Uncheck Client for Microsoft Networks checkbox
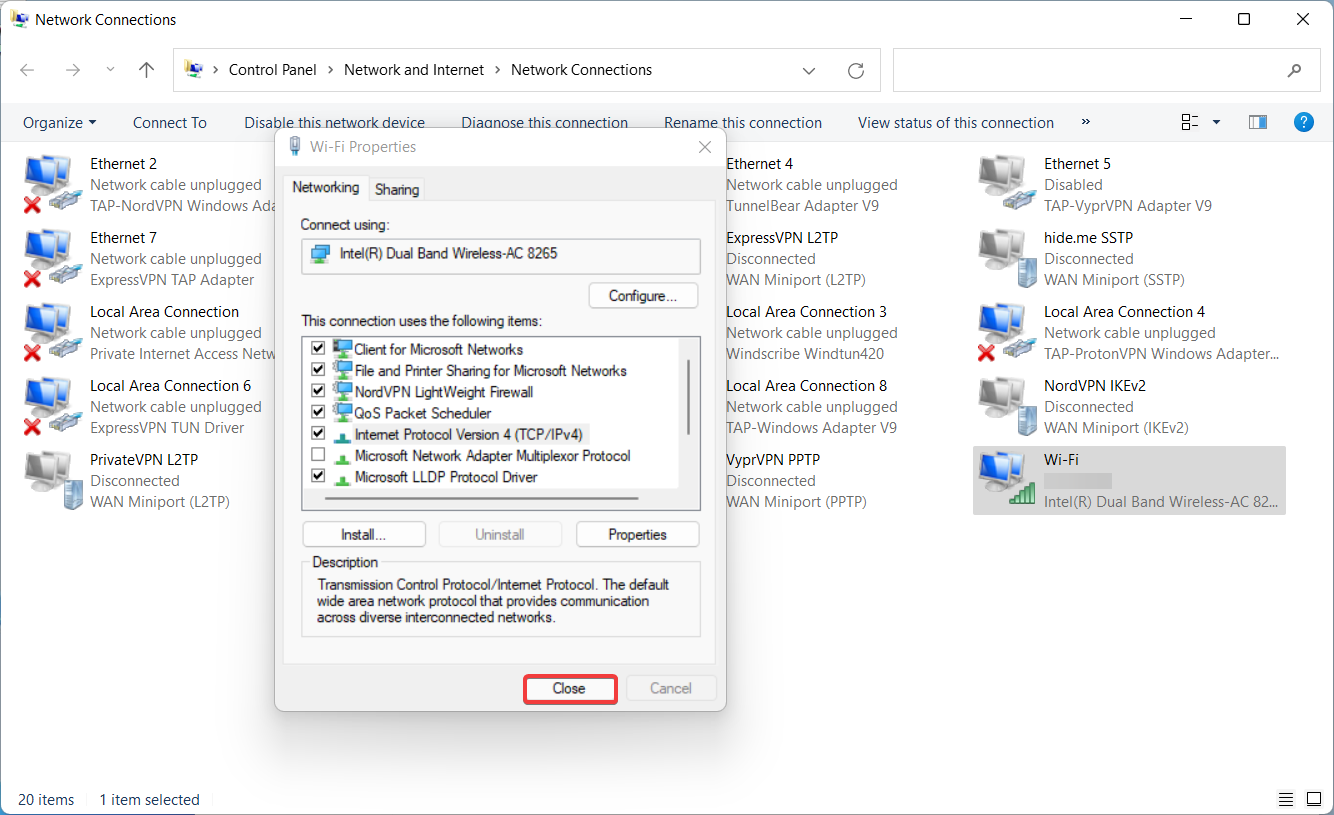This screenshot has width=1334, height=815. (318, 349)
